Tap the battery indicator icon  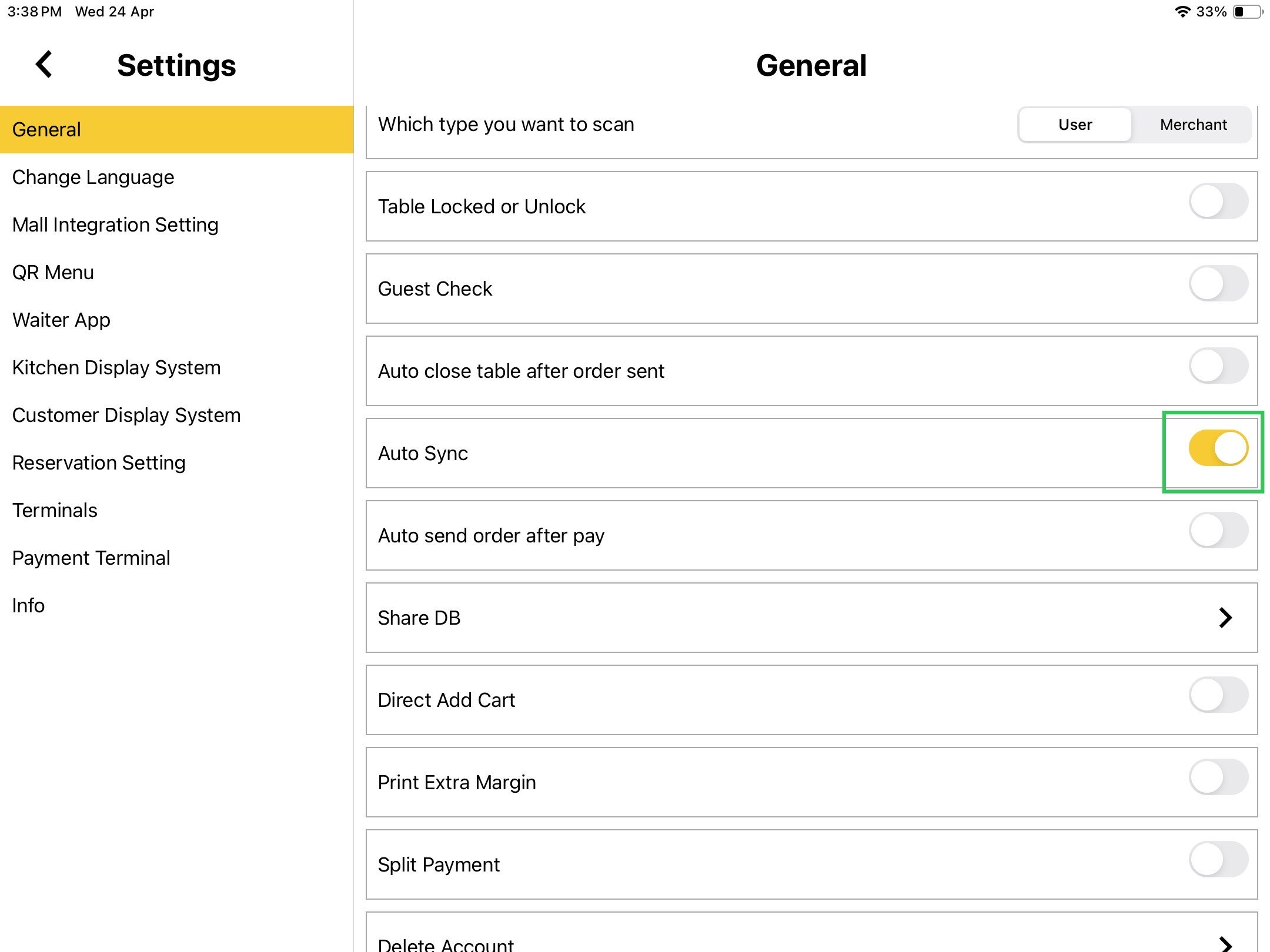[1247, 12]
